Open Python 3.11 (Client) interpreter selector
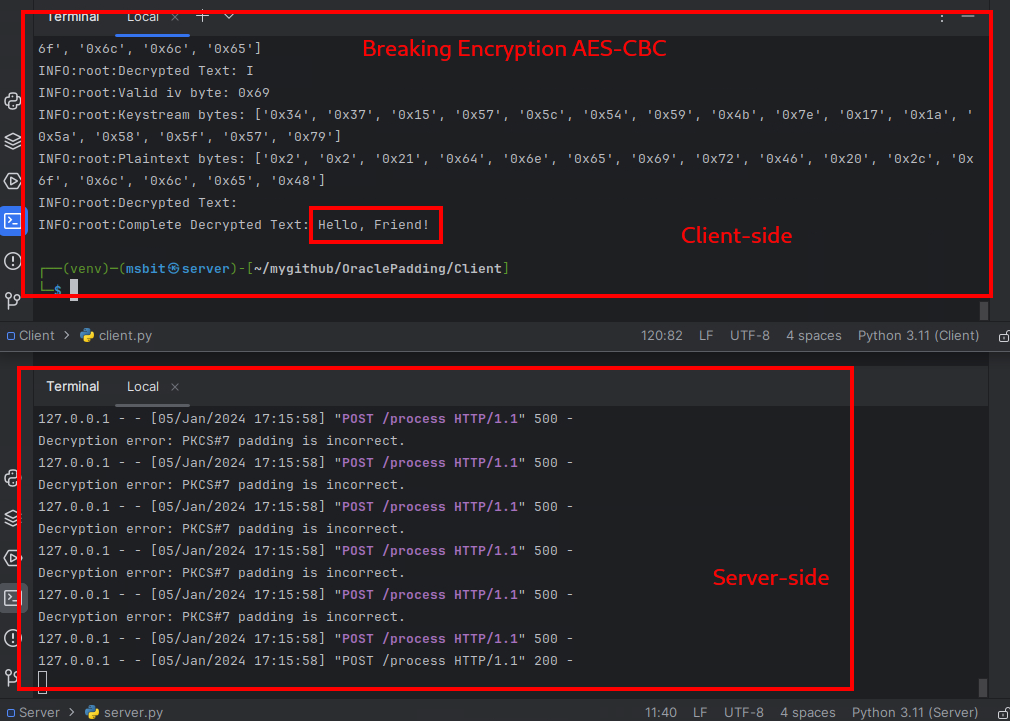Image resolution: width=1010 pixels, height=721 pixels. [918, 335]
